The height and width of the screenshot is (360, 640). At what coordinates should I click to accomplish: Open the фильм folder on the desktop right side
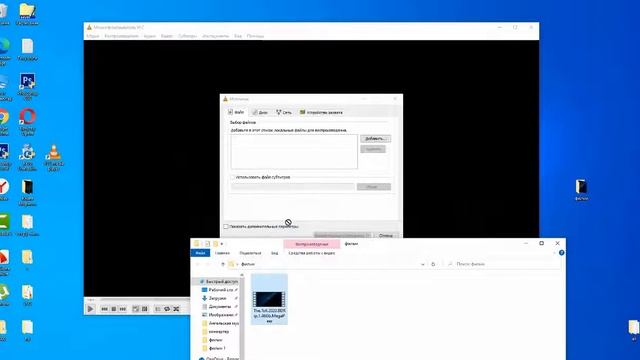[581, 190]
